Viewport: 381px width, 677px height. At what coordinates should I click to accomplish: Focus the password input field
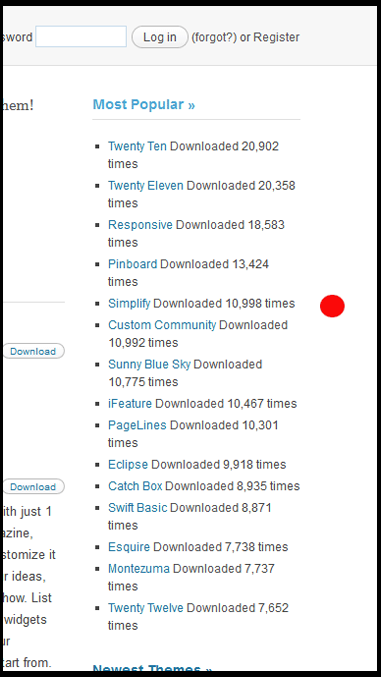click(81, 37)
